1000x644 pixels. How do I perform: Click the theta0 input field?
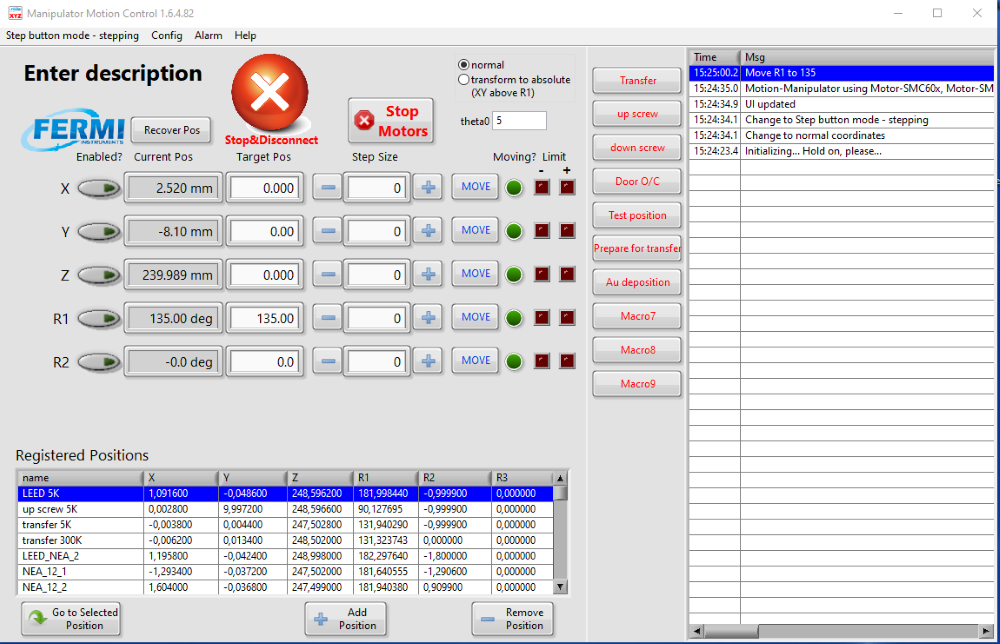click(x=519, y=121)
